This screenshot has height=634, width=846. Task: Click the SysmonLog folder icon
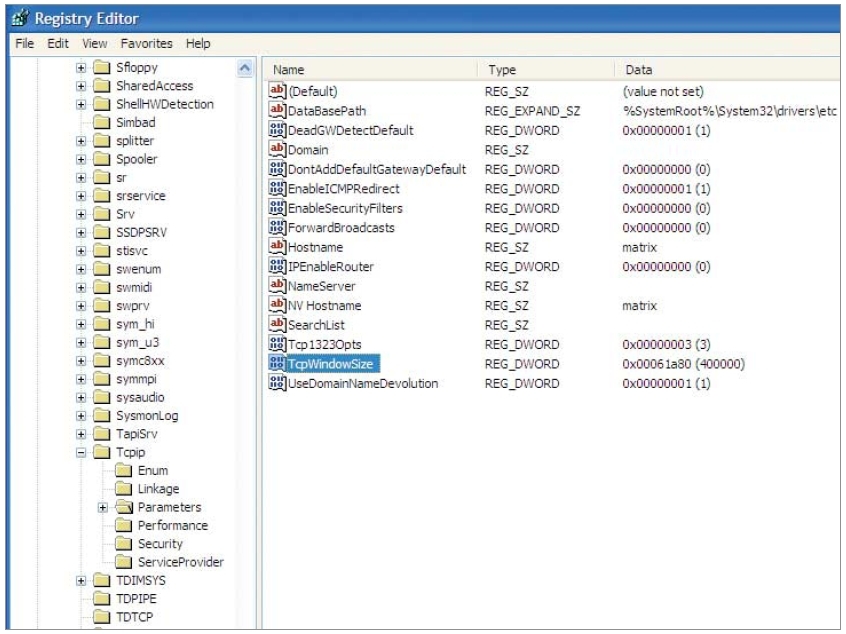(102, 415)
